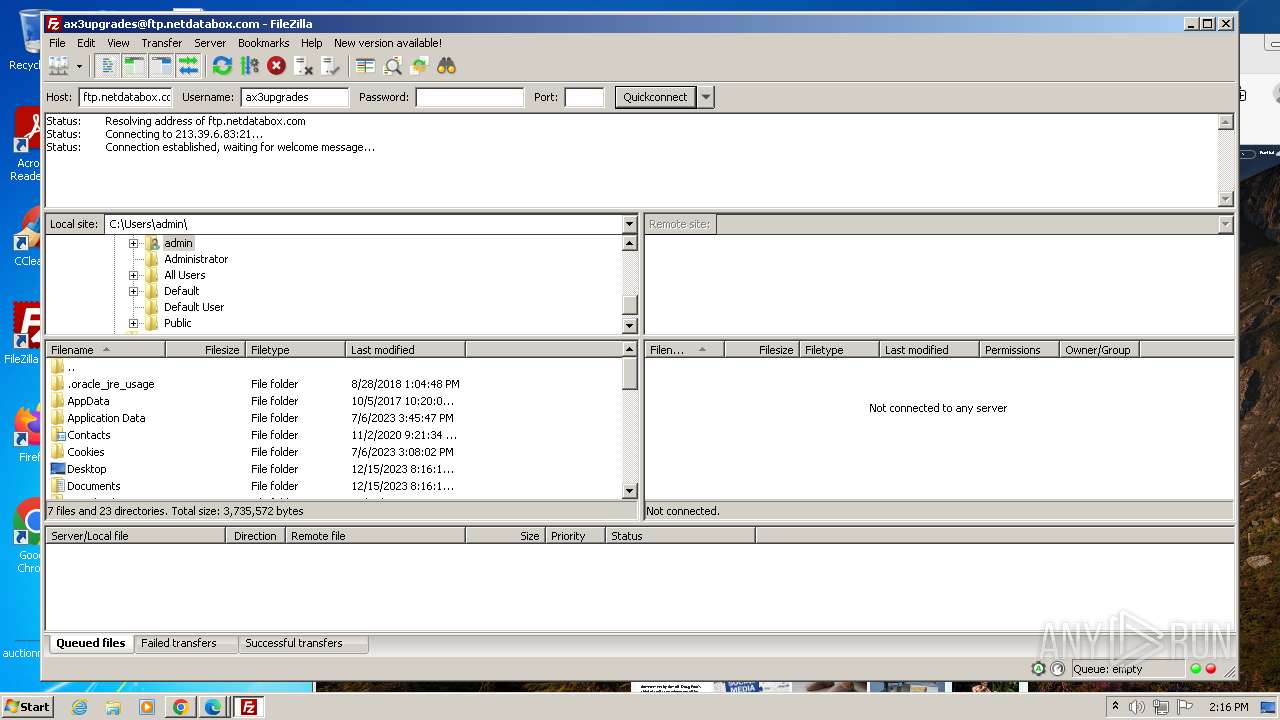Image resolution: width=1280 pixels, height=720 pixels.
Task: Toggle synchronized browsing
Action: click(x=419, y=66)
